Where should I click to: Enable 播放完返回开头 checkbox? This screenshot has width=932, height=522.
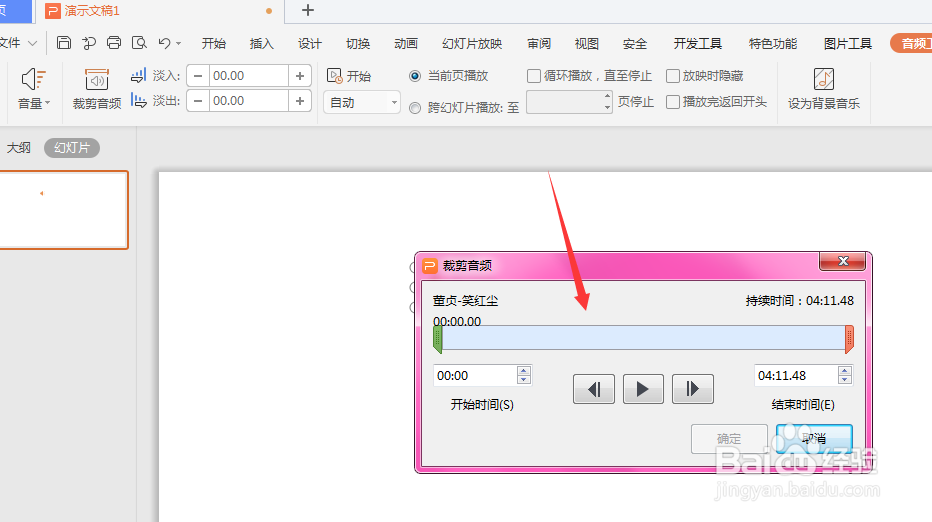673,102
